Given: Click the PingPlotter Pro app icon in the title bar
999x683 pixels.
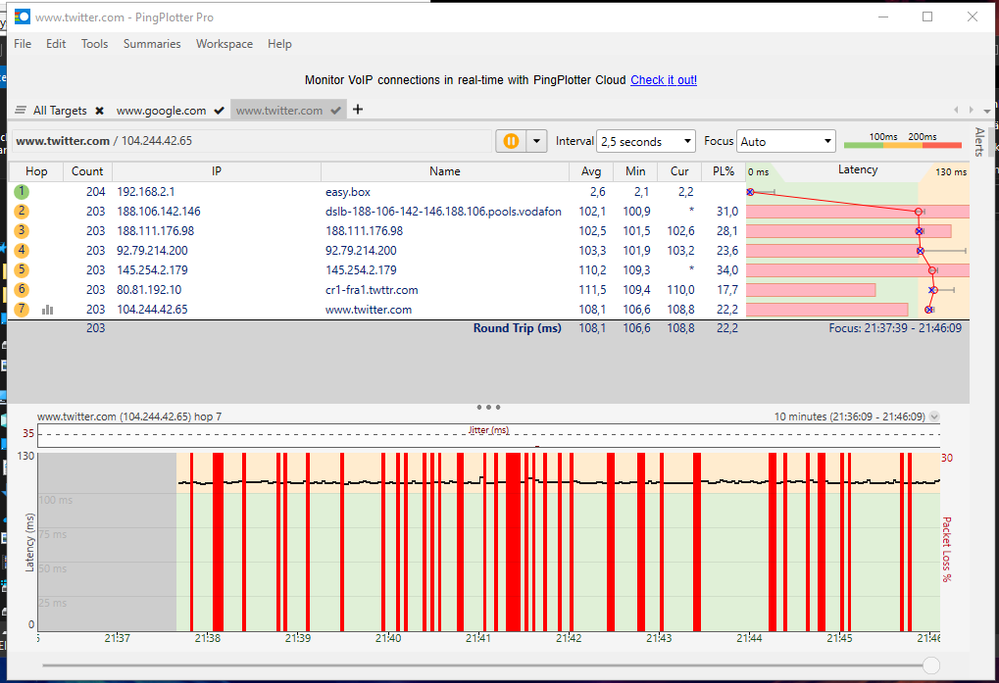Looking at the screenshot, I should pos(22,17).
